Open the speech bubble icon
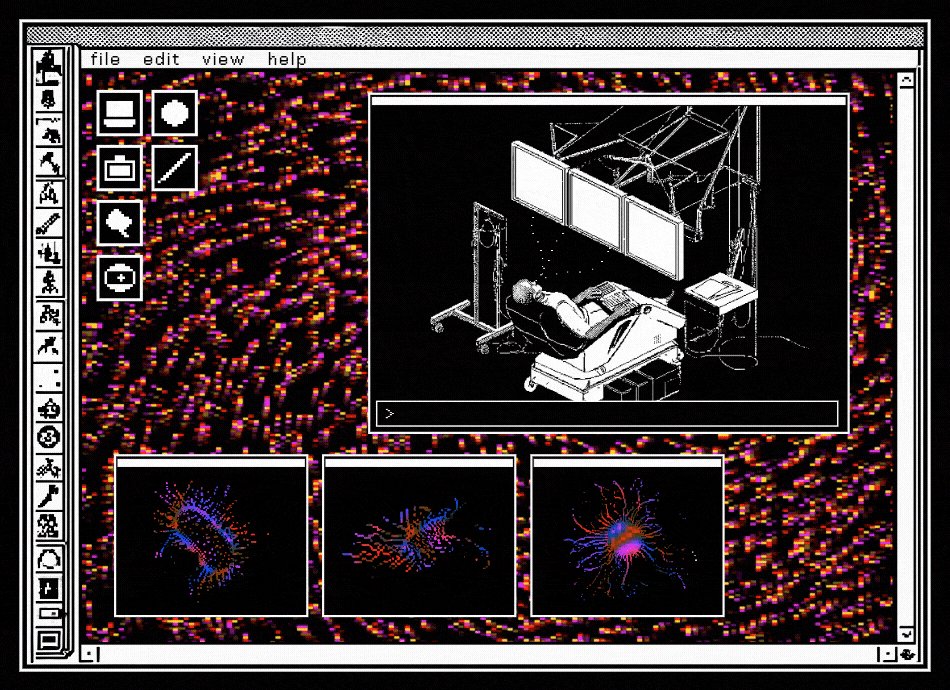950x690 pixels. pos(119,223)
